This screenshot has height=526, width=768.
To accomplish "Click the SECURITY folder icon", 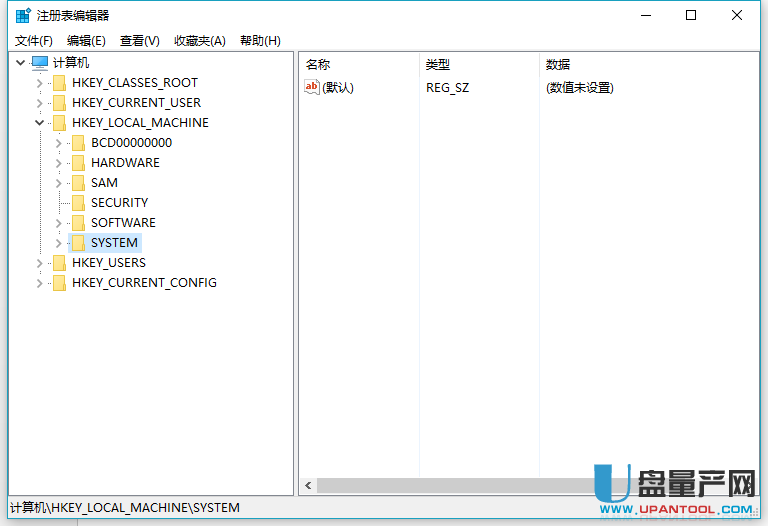I will click(x=78, y=203).
